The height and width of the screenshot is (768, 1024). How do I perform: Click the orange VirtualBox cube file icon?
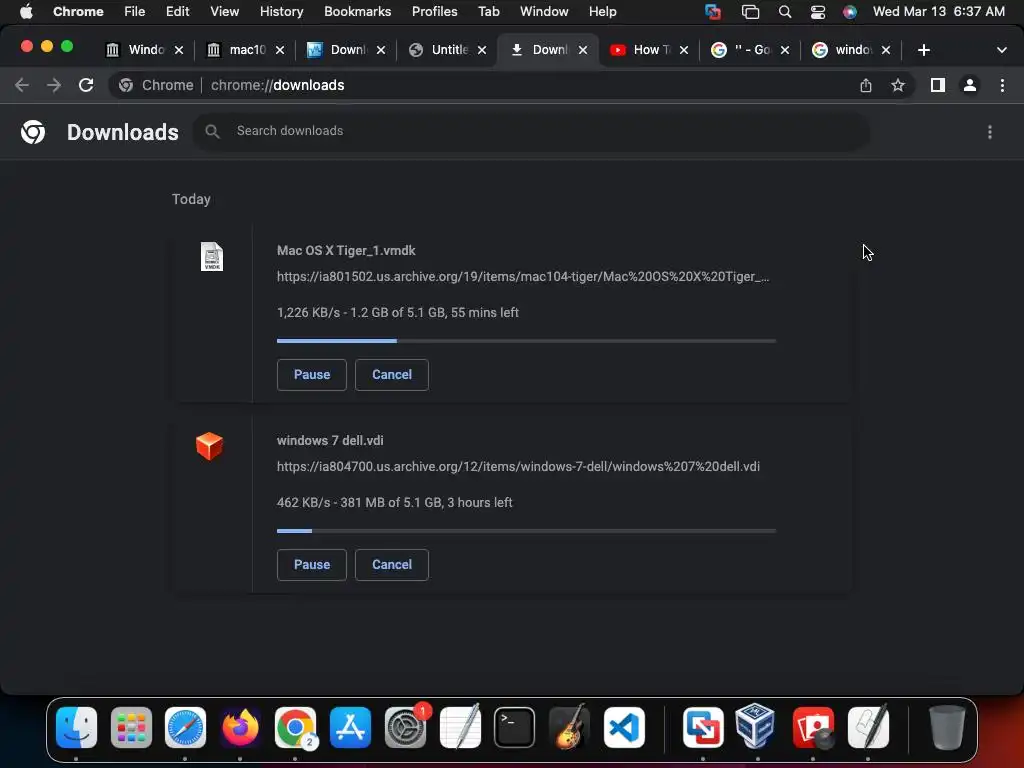pyautogui.click(x=210, y=446)
